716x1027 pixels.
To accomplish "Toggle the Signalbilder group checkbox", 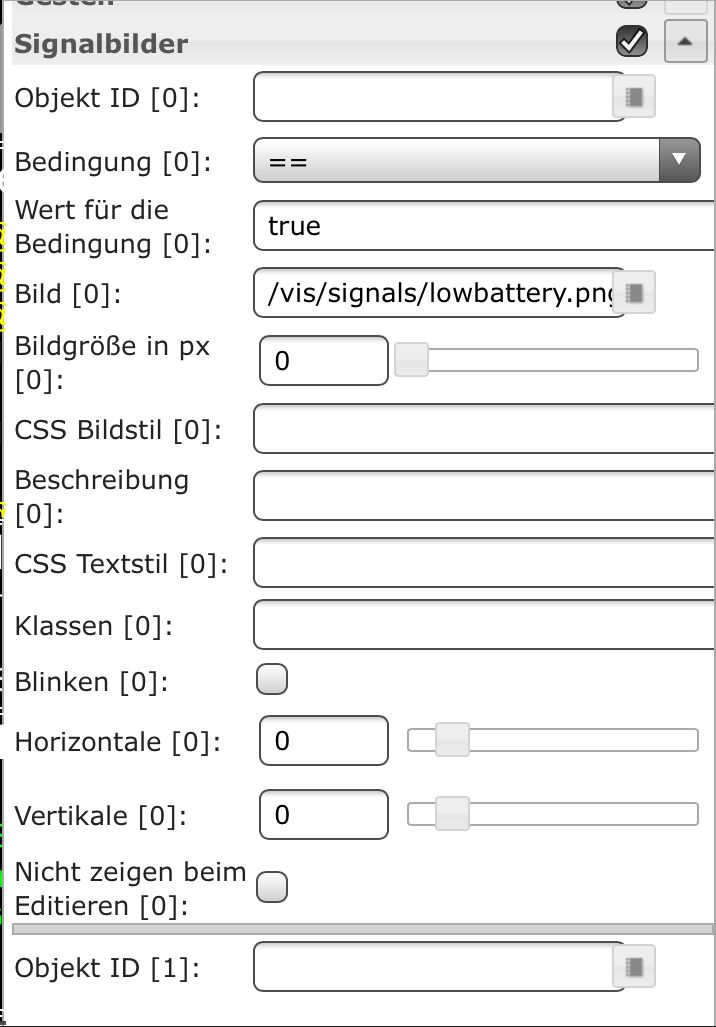I will click(632, 41).
